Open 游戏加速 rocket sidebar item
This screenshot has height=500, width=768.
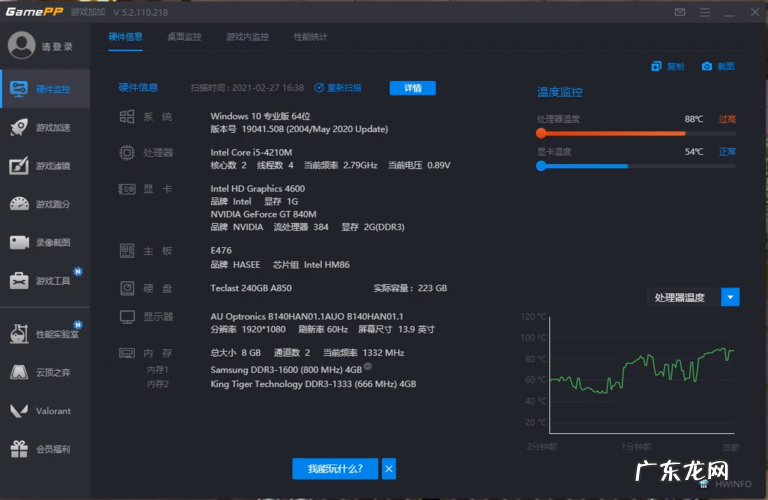(x=45, y=127)
